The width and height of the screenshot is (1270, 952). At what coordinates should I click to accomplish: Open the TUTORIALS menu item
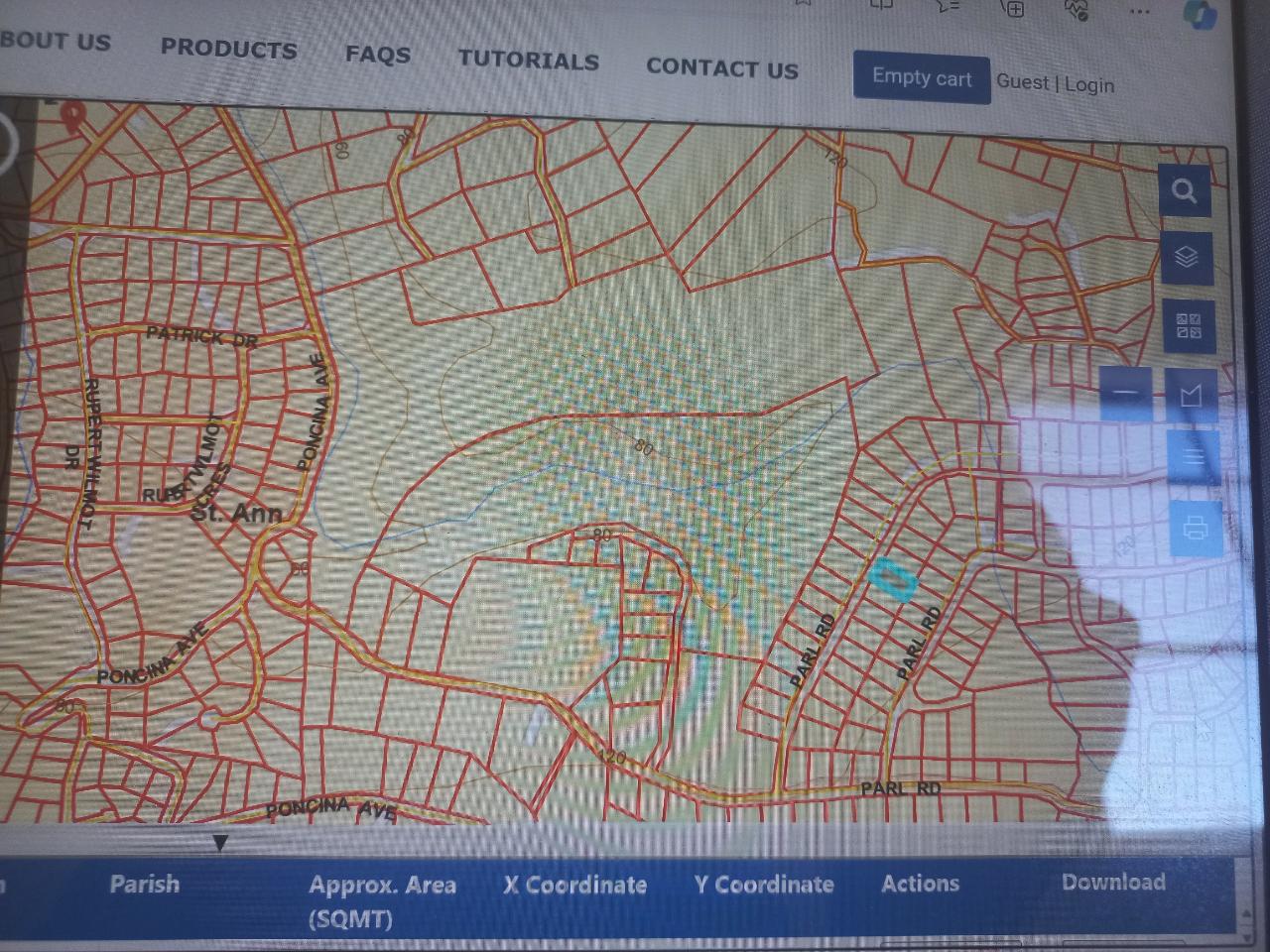point(528,60)
